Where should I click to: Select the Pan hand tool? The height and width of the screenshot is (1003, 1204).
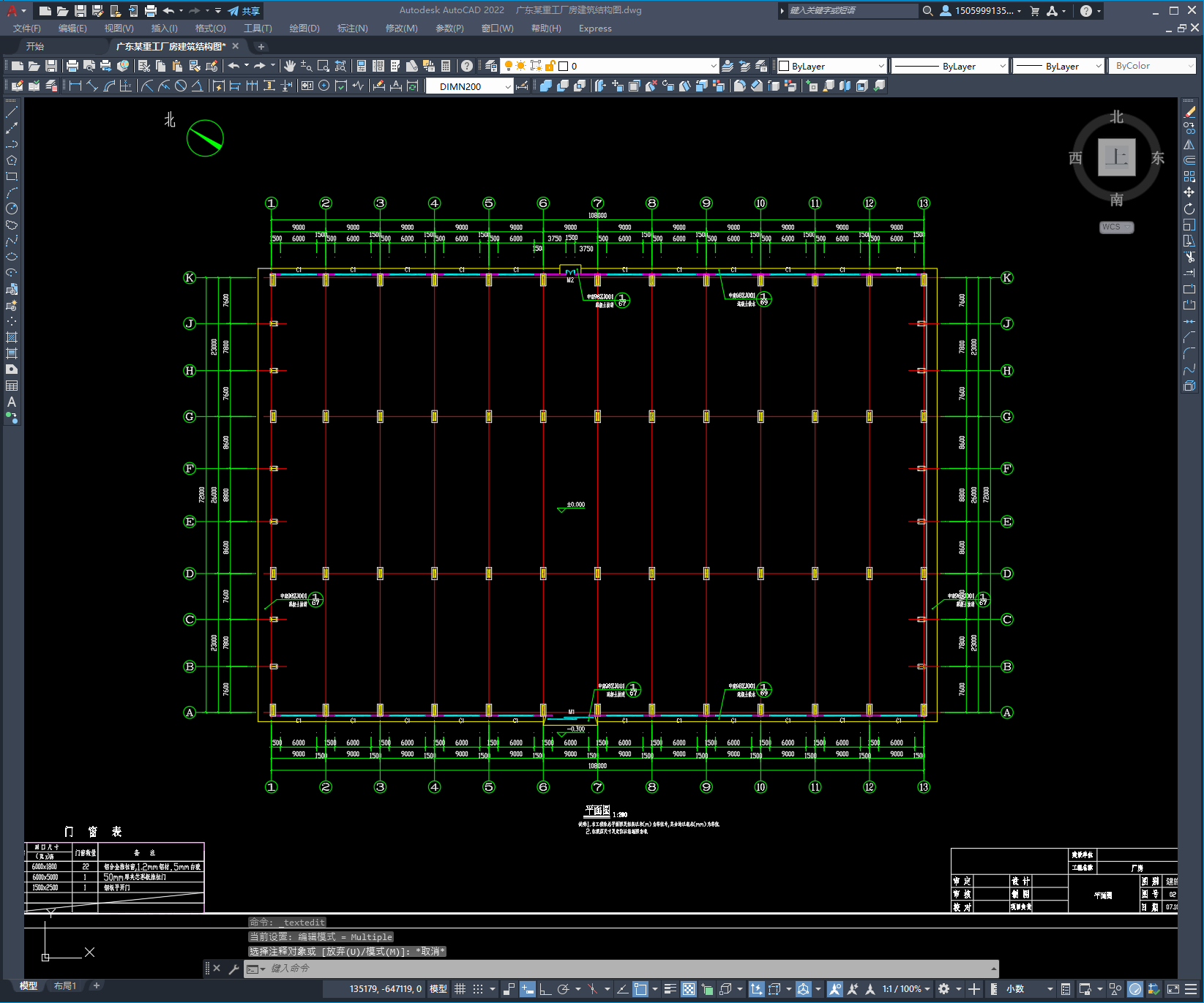(x=290, y=66)
